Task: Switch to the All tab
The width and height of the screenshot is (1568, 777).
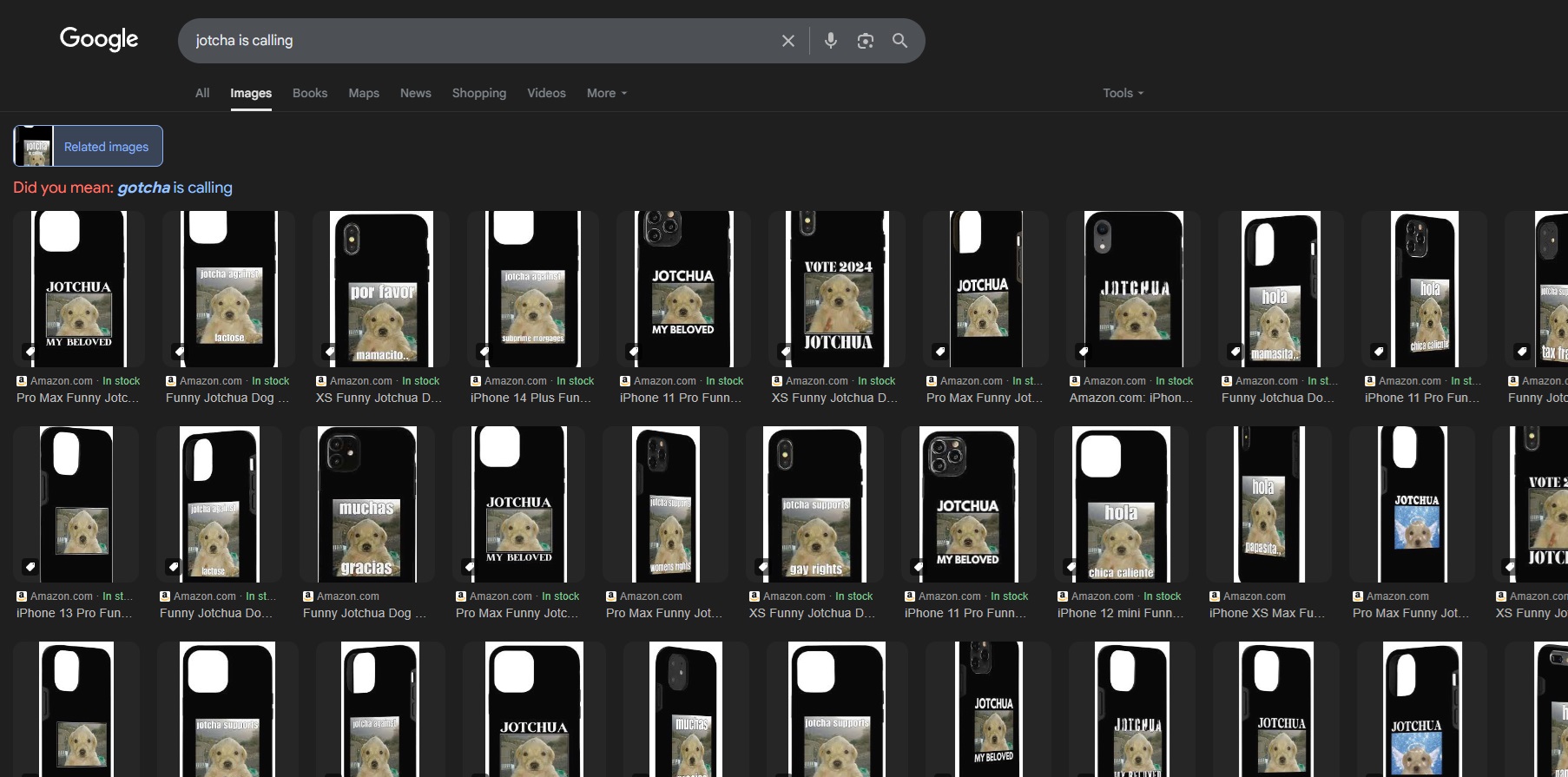Action: pyautogui.click(x=202, y=93)
